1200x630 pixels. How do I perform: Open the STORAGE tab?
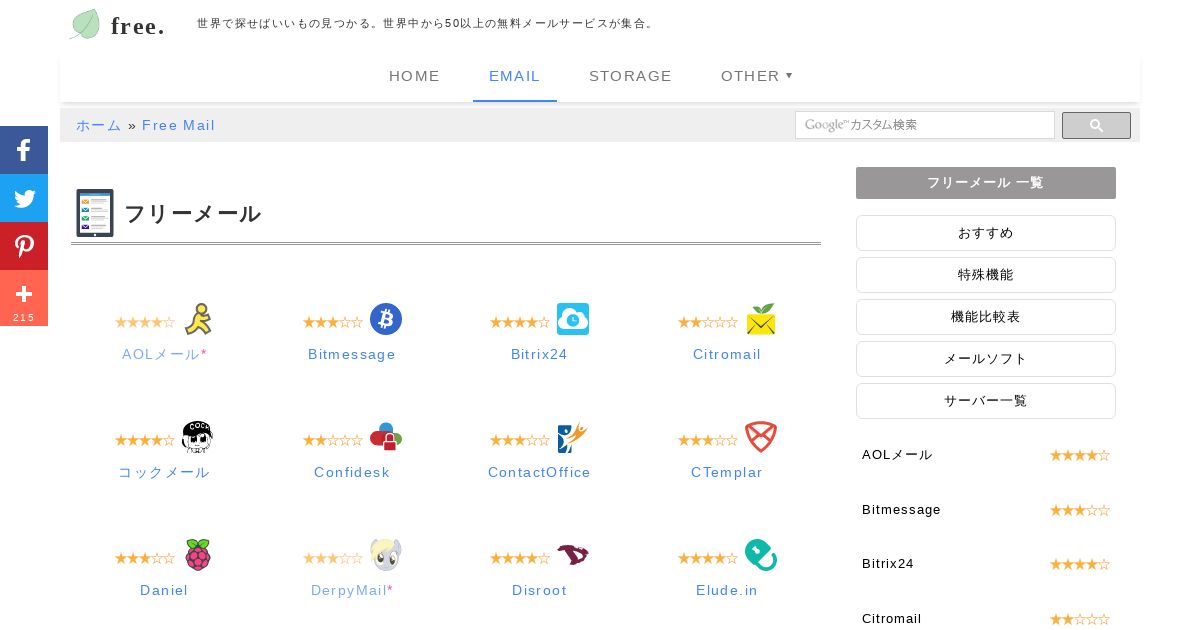click(631, 76)
